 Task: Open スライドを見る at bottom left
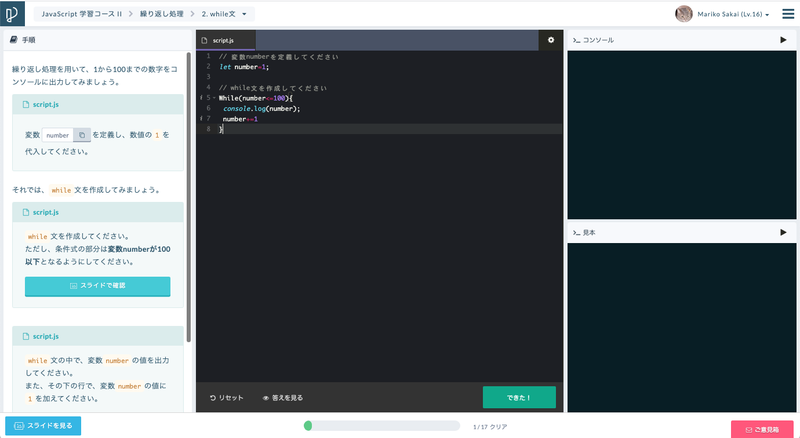[x=43, y=426]
